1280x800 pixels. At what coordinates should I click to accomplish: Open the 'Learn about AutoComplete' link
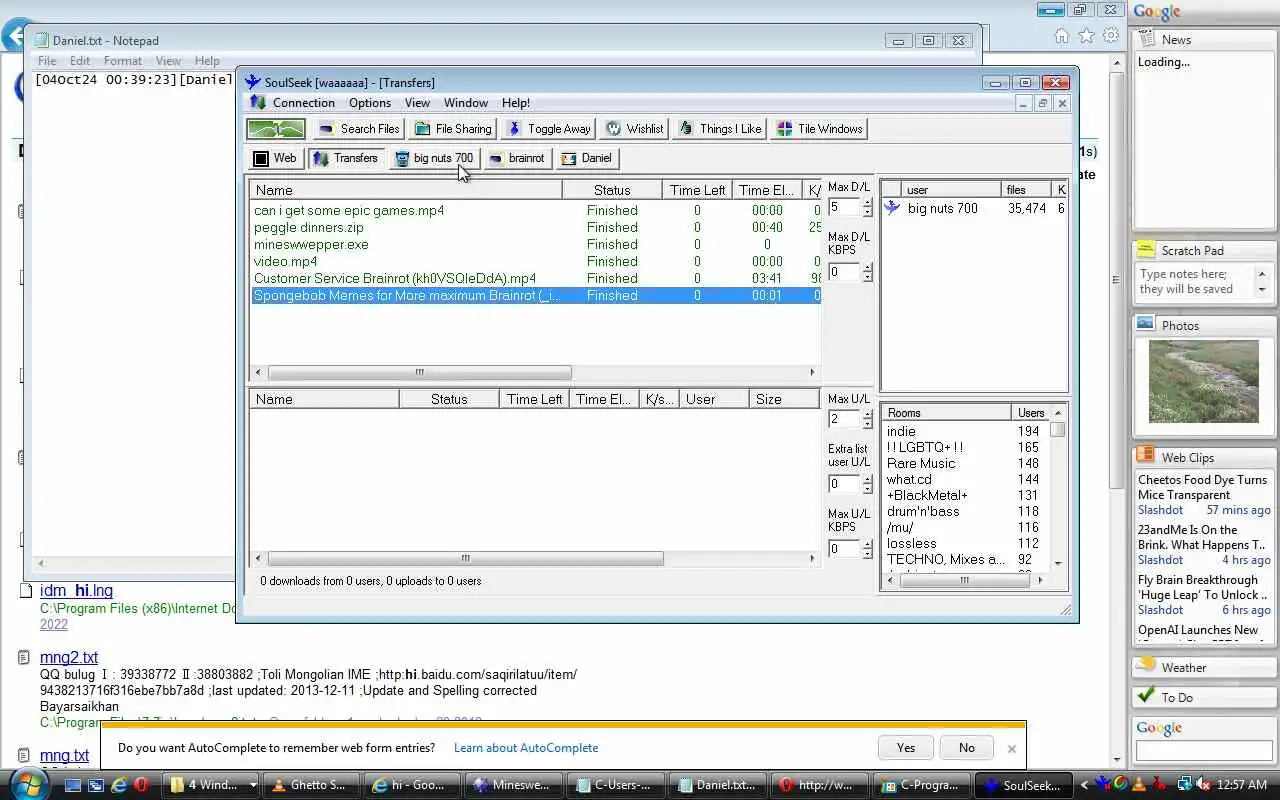526,748
